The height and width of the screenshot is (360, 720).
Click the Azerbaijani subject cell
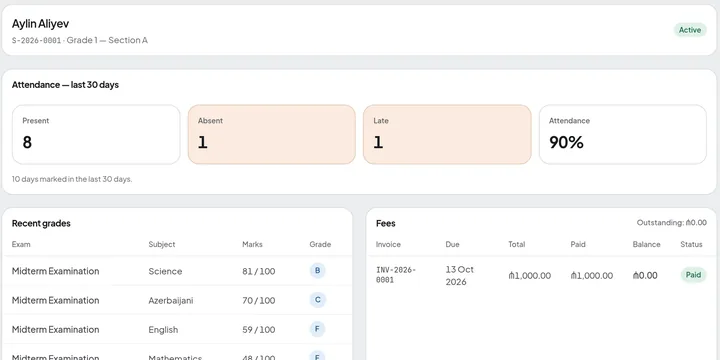tap(171, 301)
